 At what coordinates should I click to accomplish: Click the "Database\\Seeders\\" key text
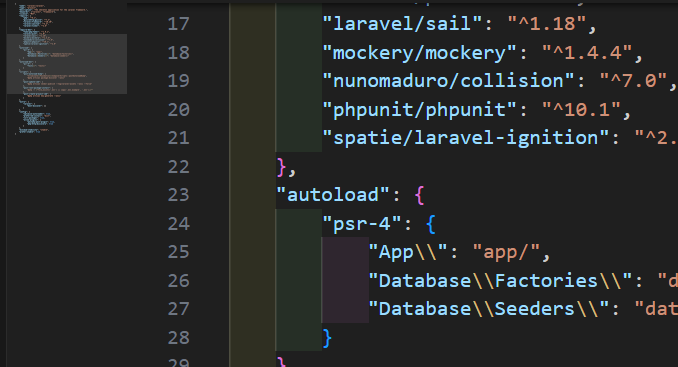(x=489, y=309)
